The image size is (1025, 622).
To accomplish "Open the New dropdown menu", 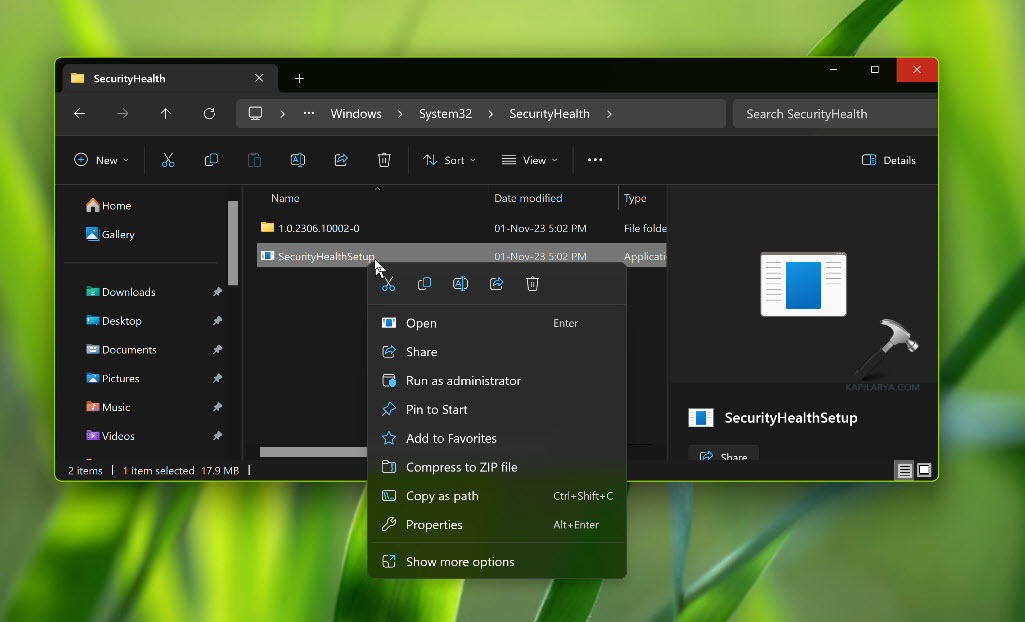I will coord(101,160).
